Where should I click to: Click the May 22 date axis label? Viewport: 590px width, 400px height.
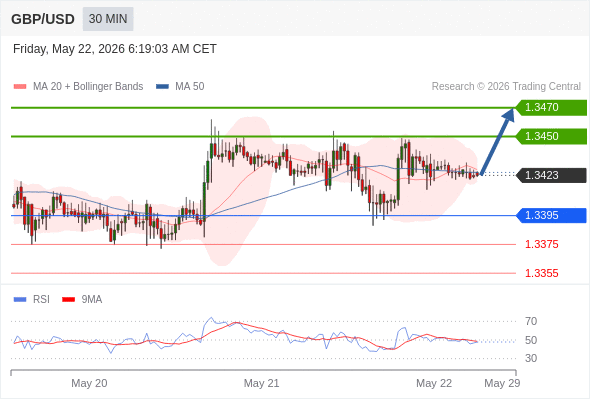click(x=434, y=383)
